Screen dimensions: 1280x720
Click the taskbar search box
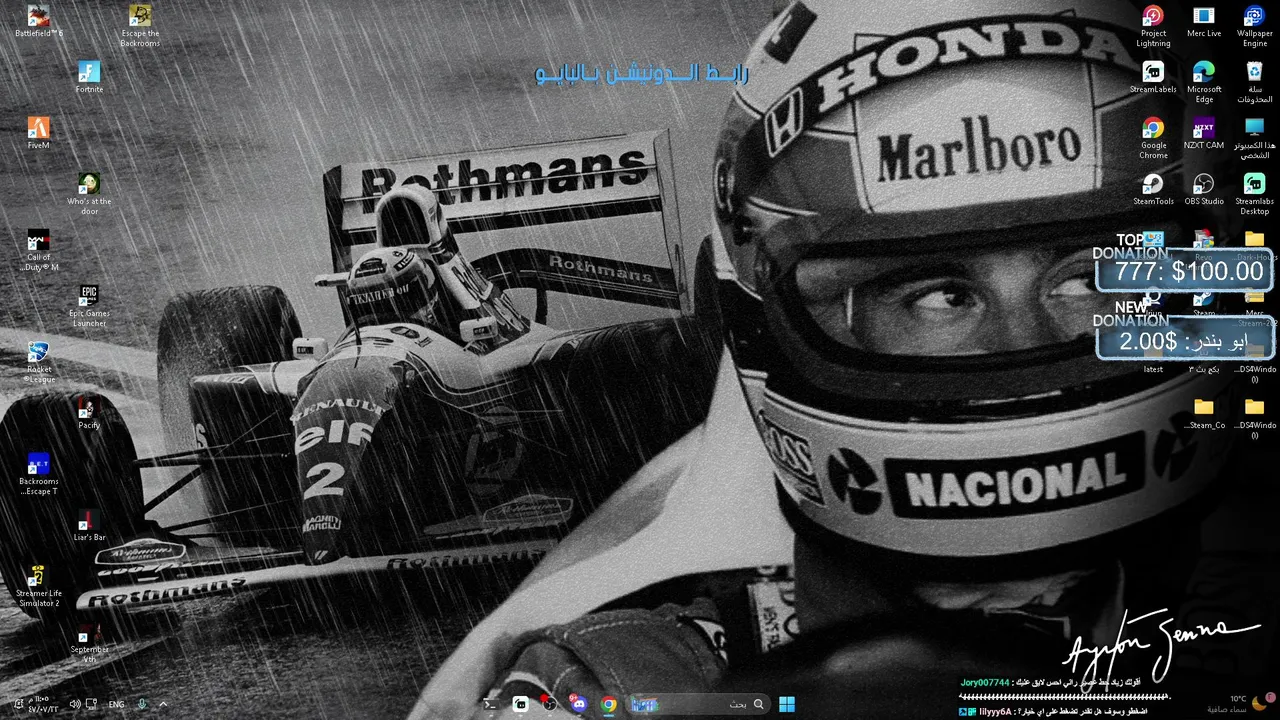pyautogui.click(x=698, y=704)
